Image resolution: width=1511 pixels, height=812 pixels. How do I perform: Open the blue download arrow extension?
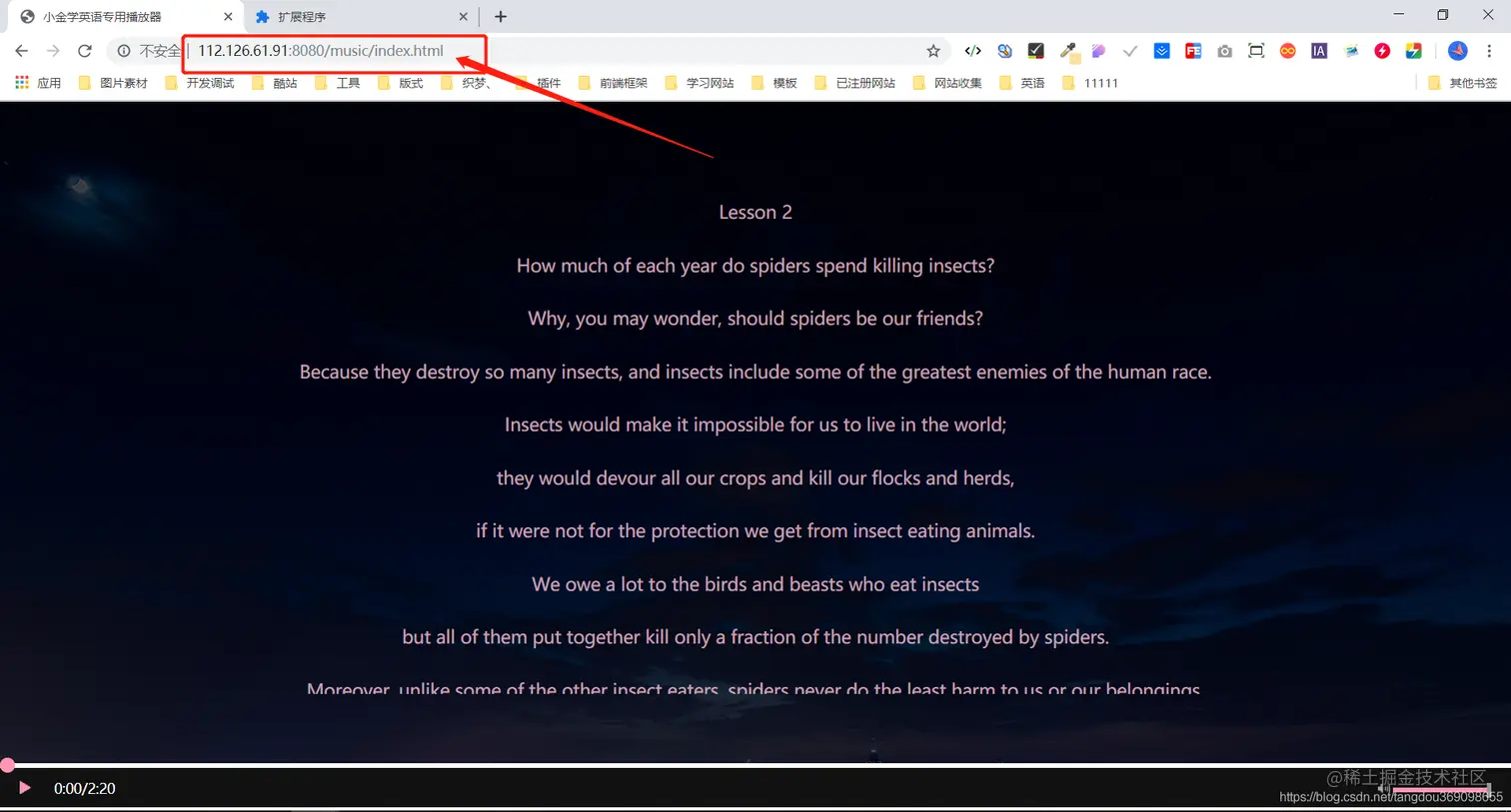click(x=1161, y=51)
